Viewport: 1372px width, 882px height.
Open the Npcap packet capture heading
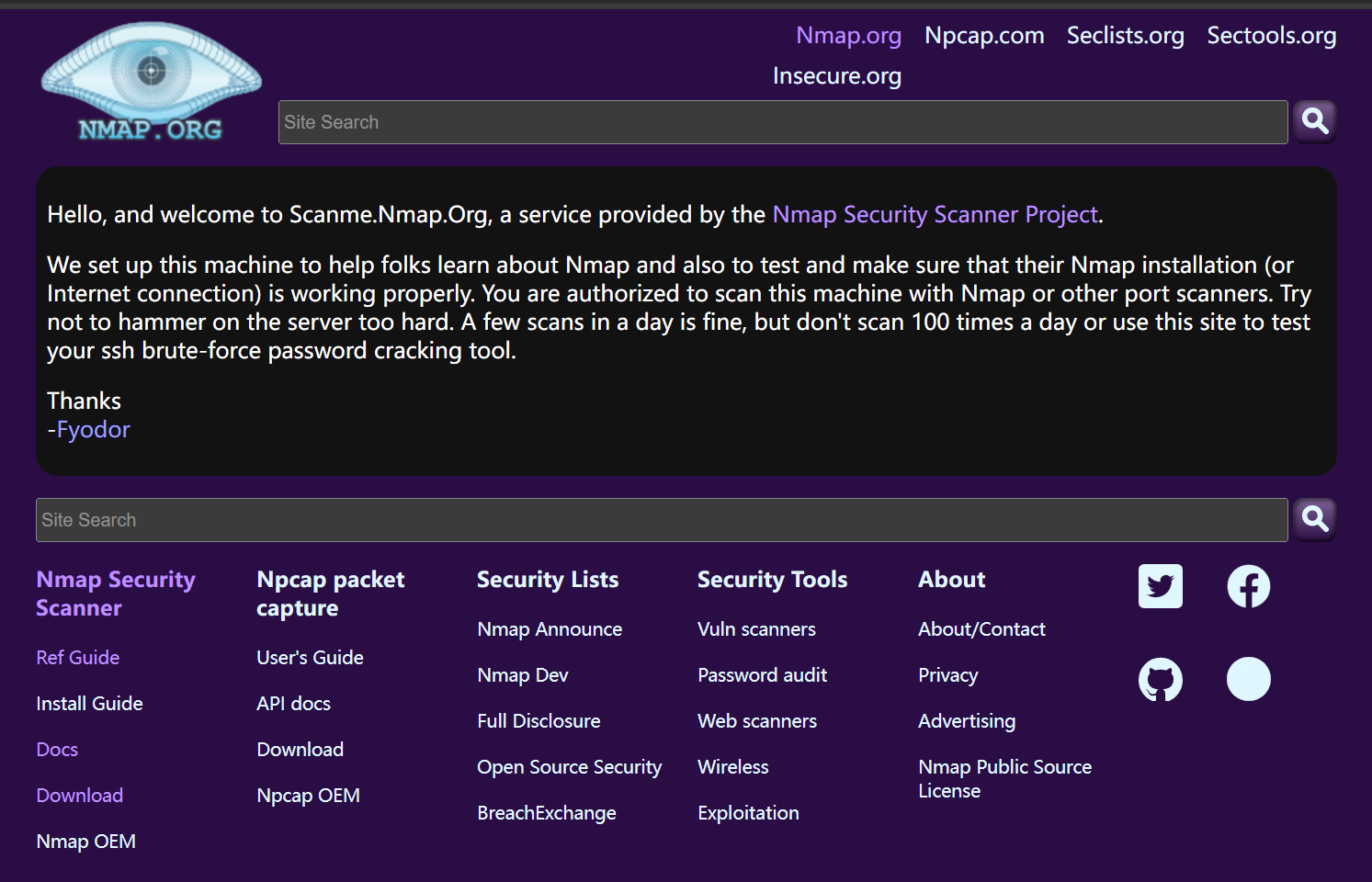coord(331,594)
